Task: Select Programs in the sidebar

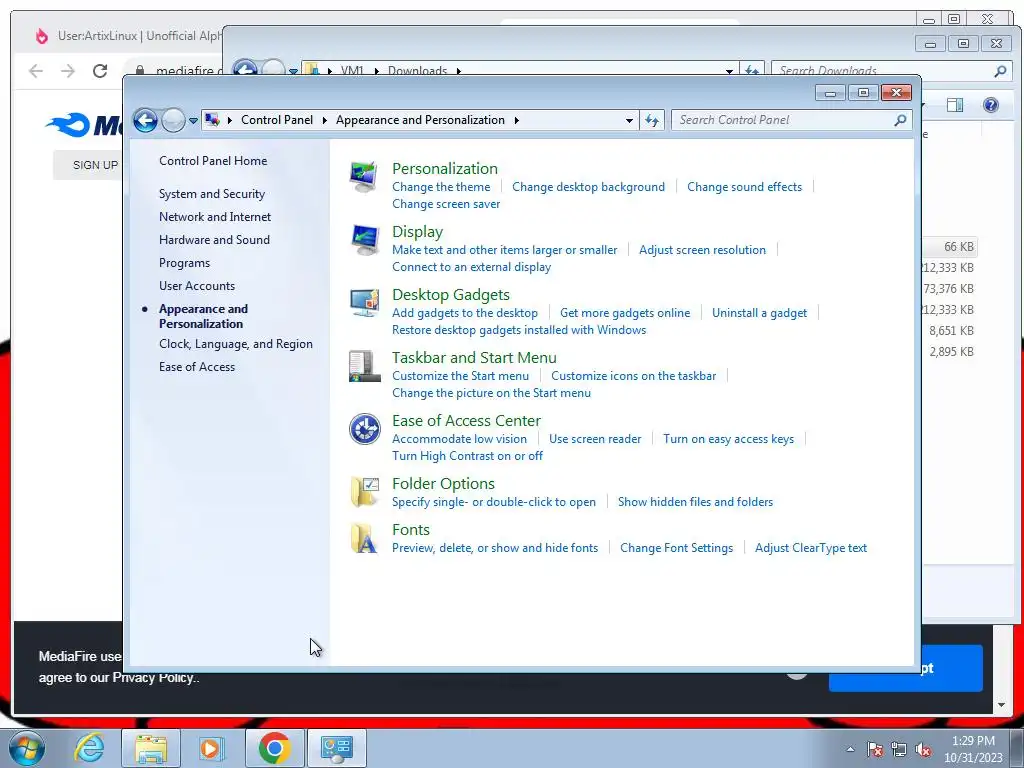Action: (x=184, y=263)
